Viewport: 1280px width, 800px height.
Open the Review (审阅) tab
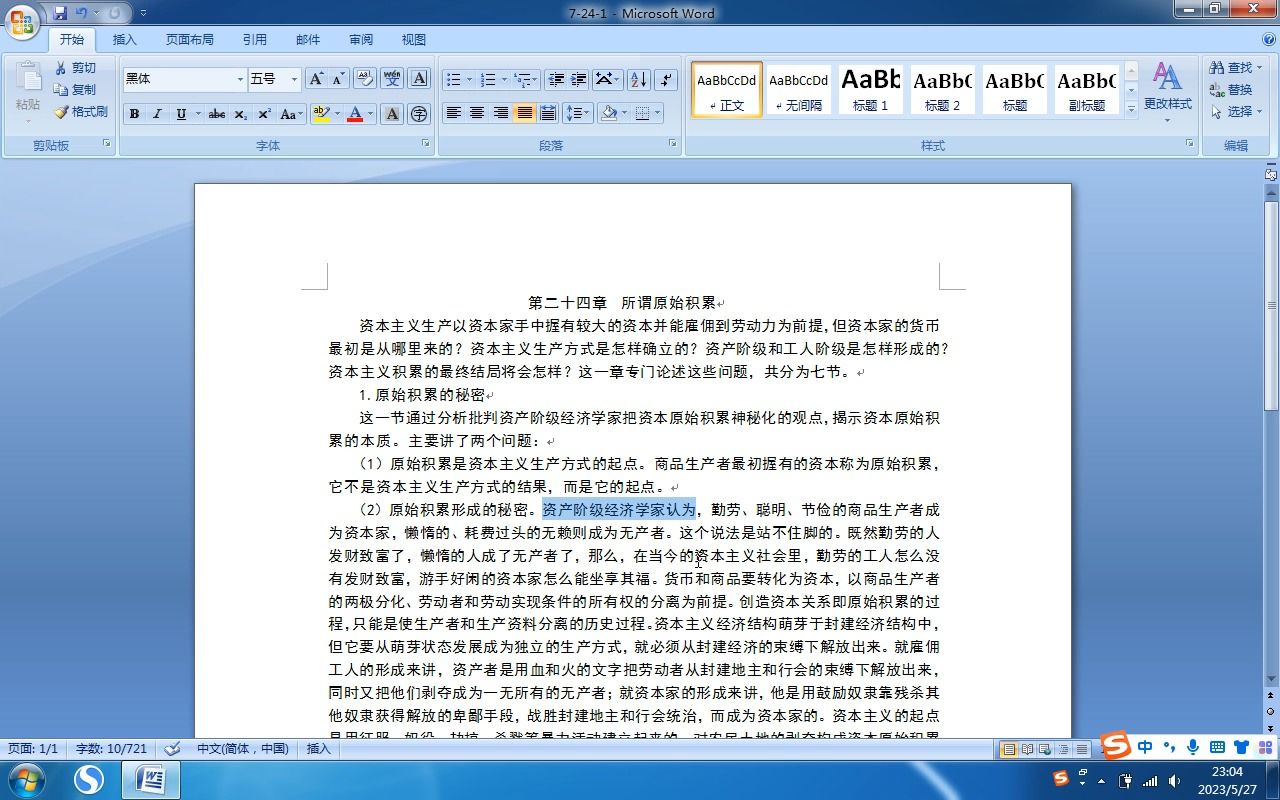pyautogui.click(x=361, y=40)
